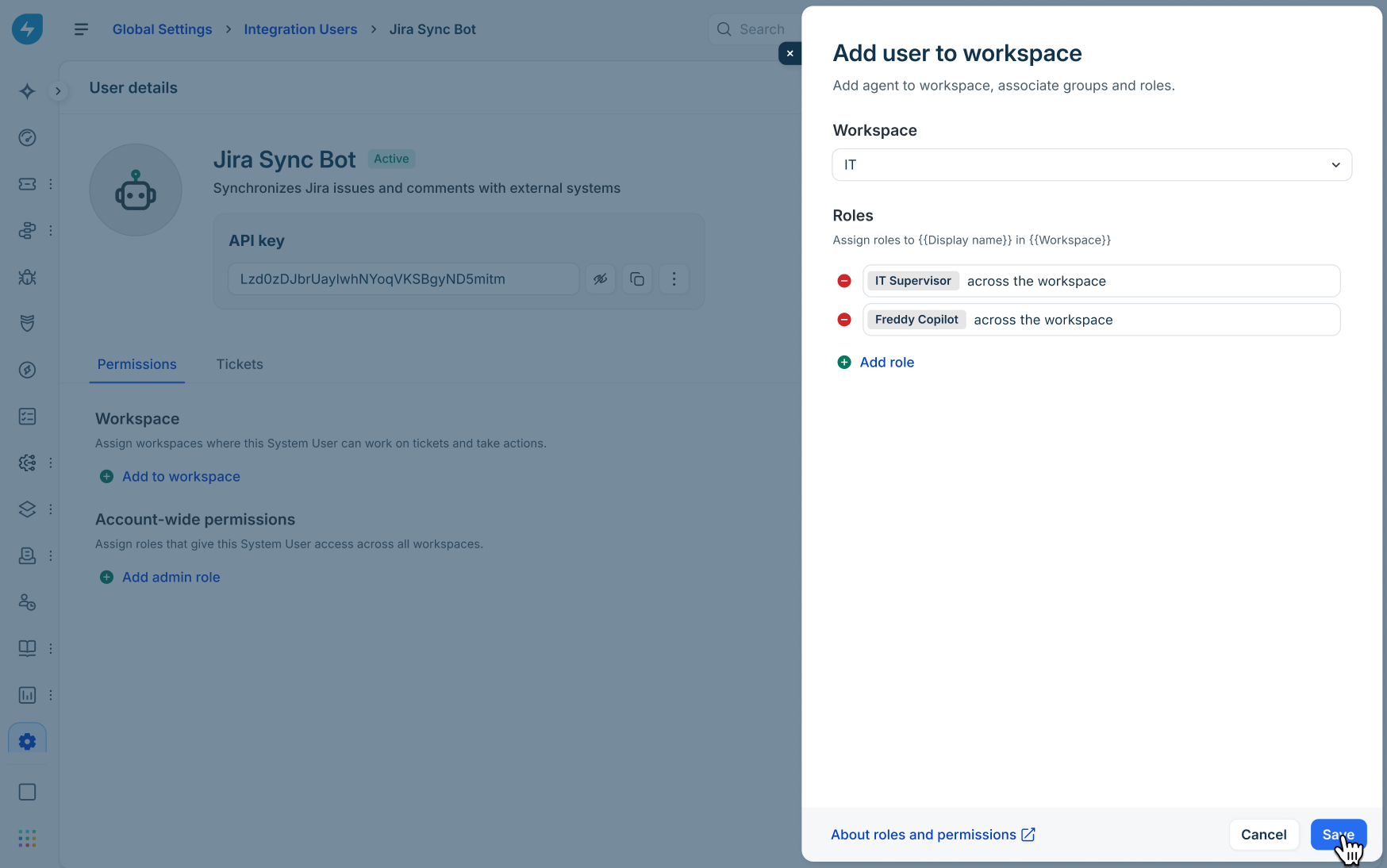Viewport: 1387px width, 868px height.
Task: Open the stacked layers icon in sidebar
Action: pos(27,509)
